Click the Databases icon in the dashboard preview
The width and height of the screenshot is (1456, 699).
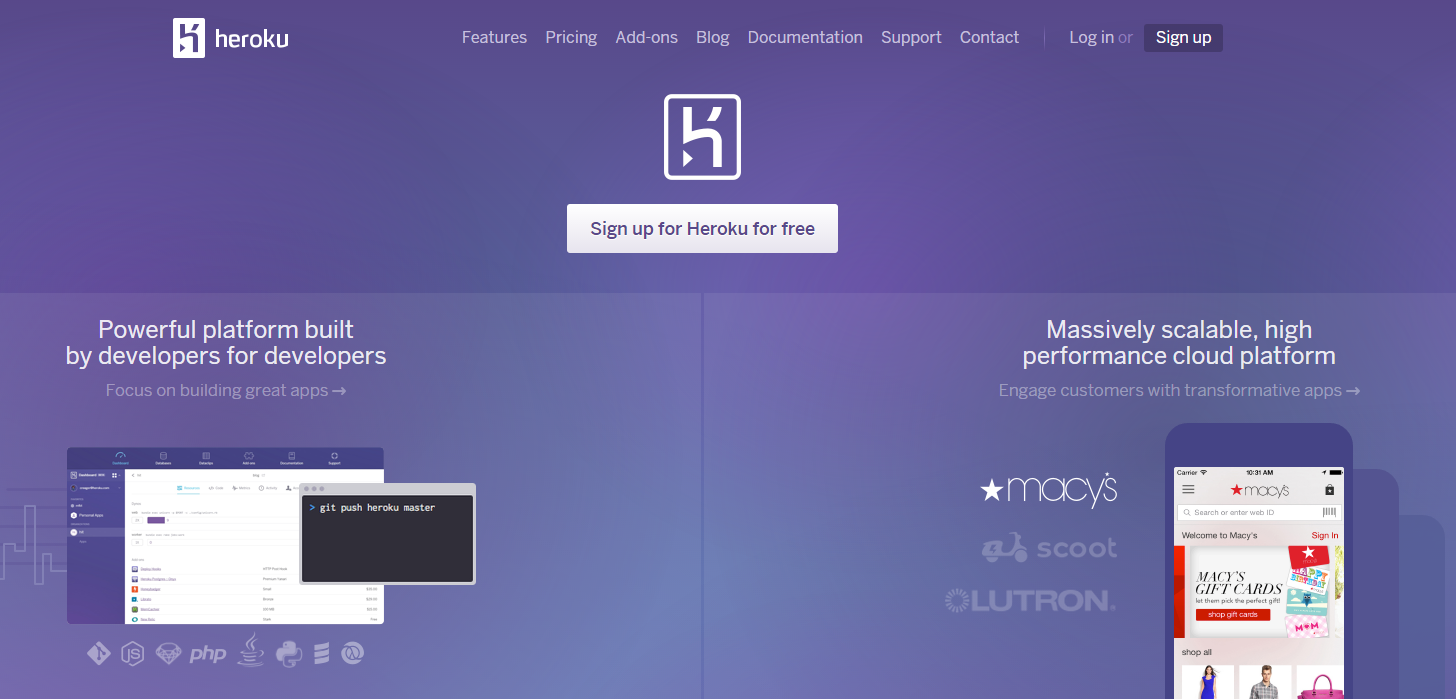tap(163, 457)
